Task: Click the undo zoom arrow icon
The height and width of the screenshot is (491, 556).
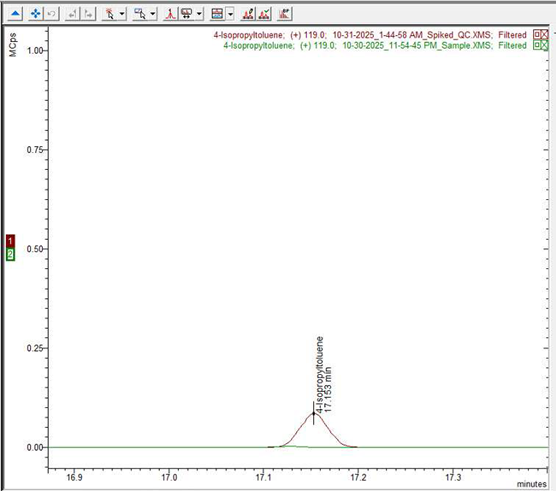Action: coord(52,14)
